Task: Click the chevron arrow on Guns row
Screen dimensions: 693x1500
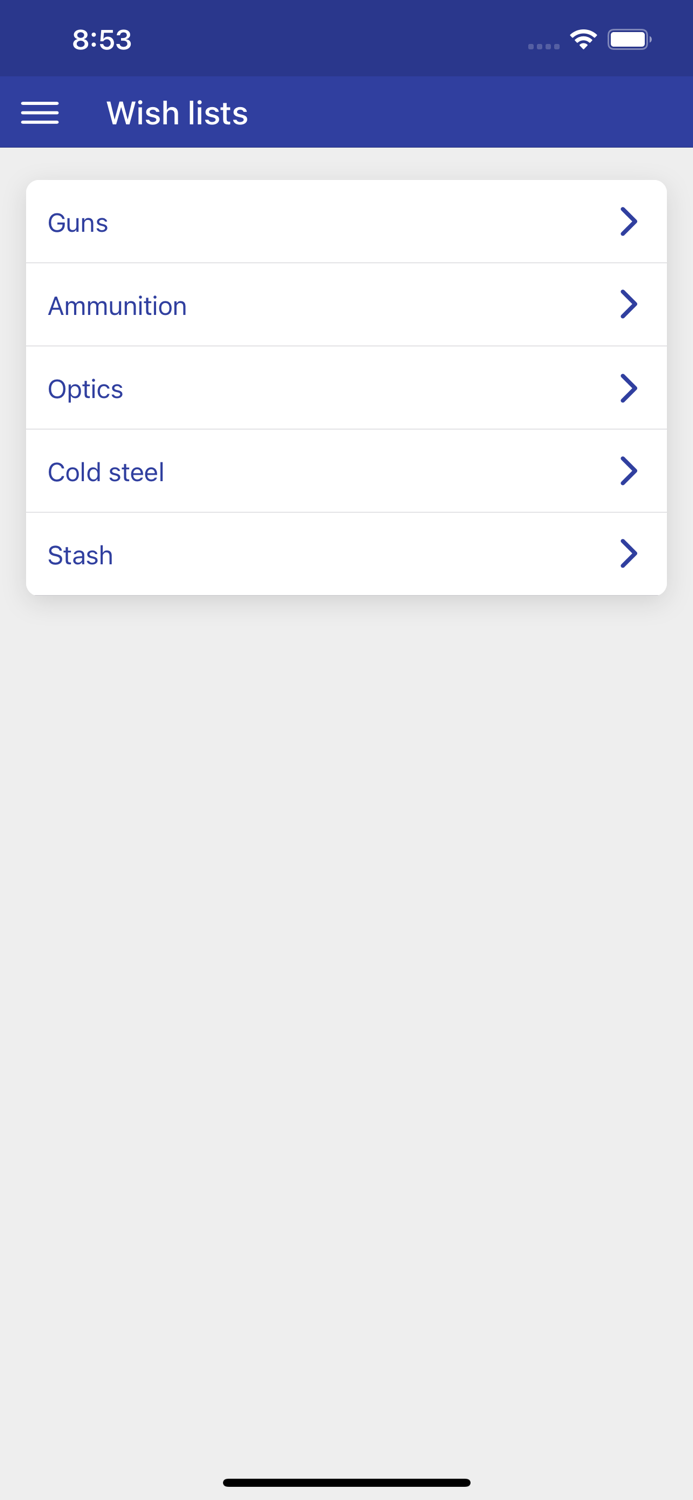Action: (x=628, y=222)
